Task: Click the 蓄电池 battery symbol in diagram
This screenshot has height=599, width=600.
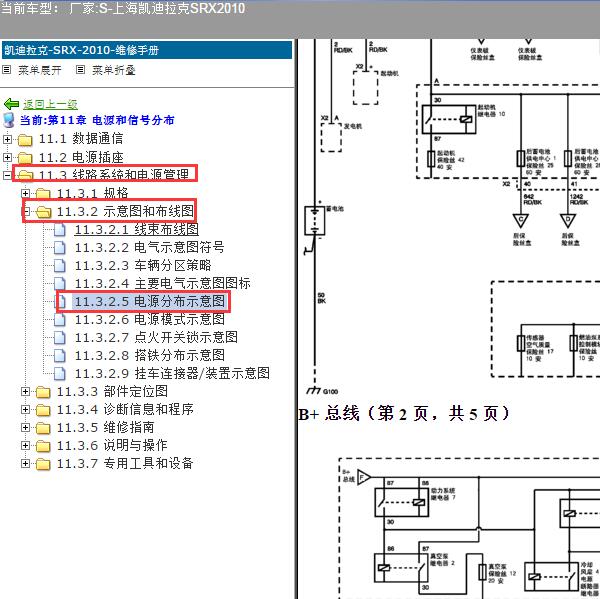Action: pyautogui.click(x=315, y=221)
